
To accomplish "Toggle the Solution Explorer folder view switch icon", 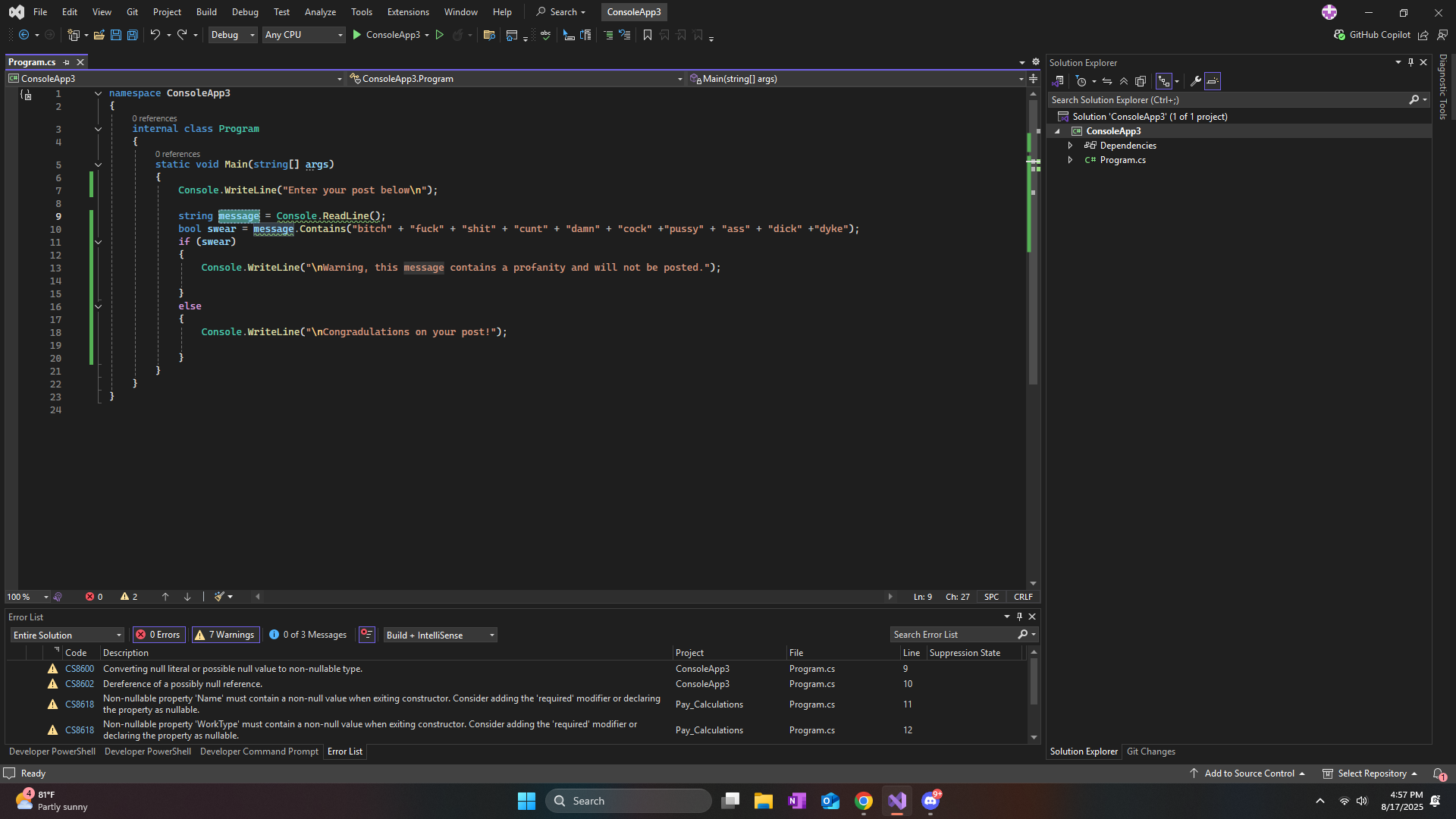I will 1059,81.
